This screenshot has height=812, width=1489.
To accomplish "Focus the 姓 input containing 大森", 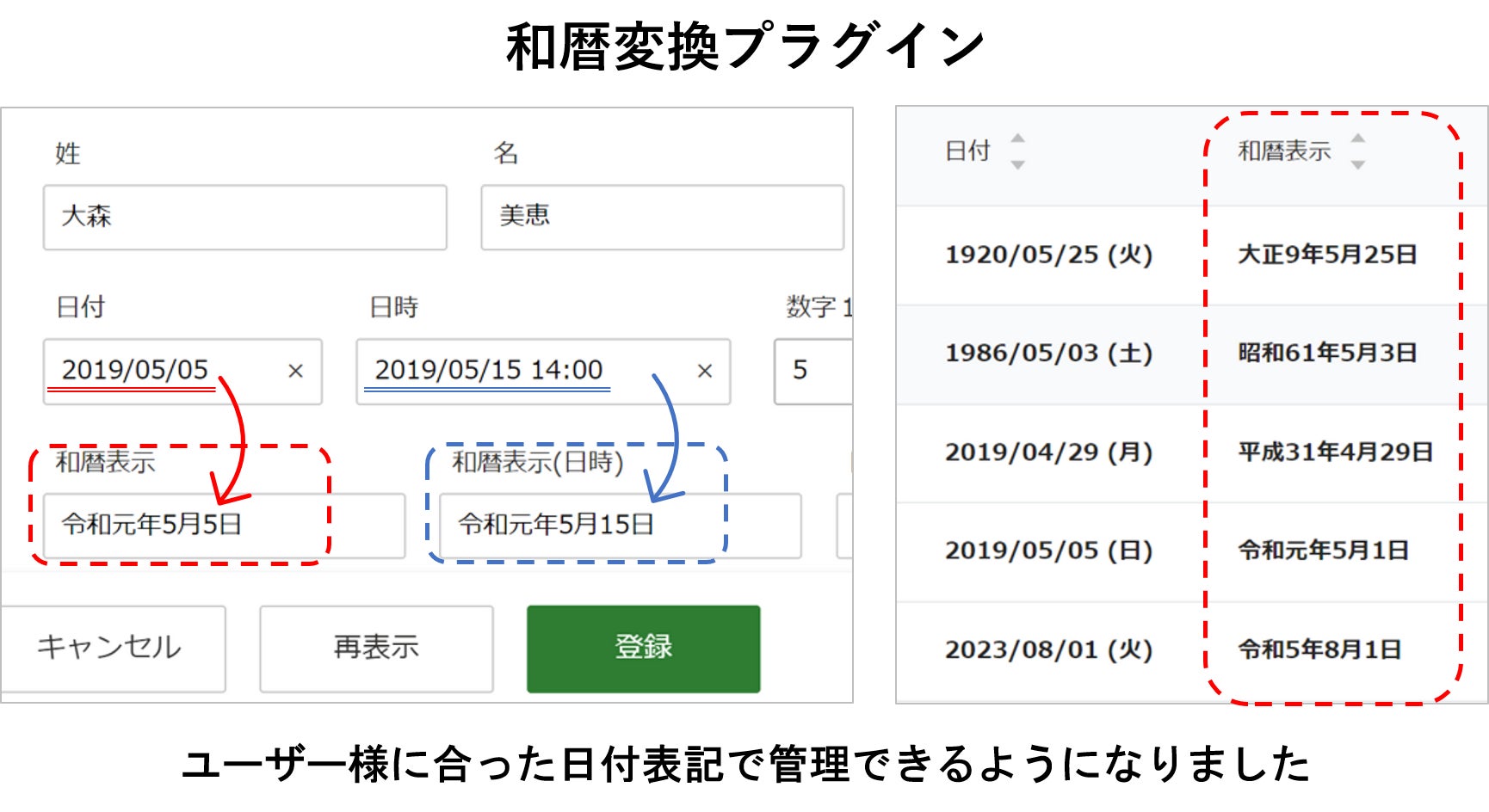I will coord(244,217).
